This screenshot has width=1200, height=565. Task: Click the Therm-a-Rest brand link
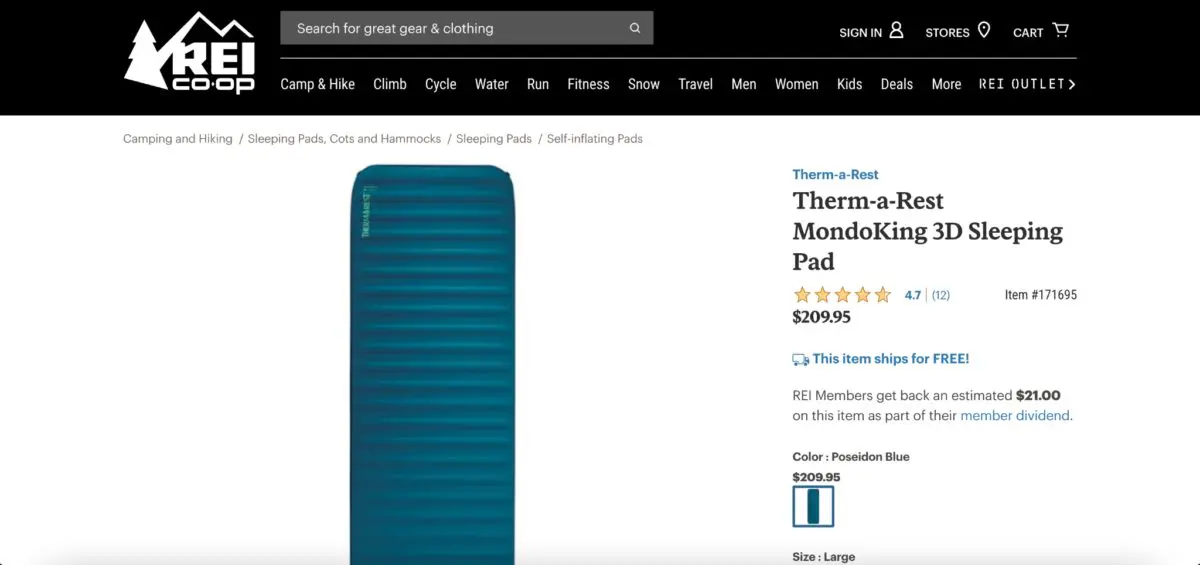[836, 174]
